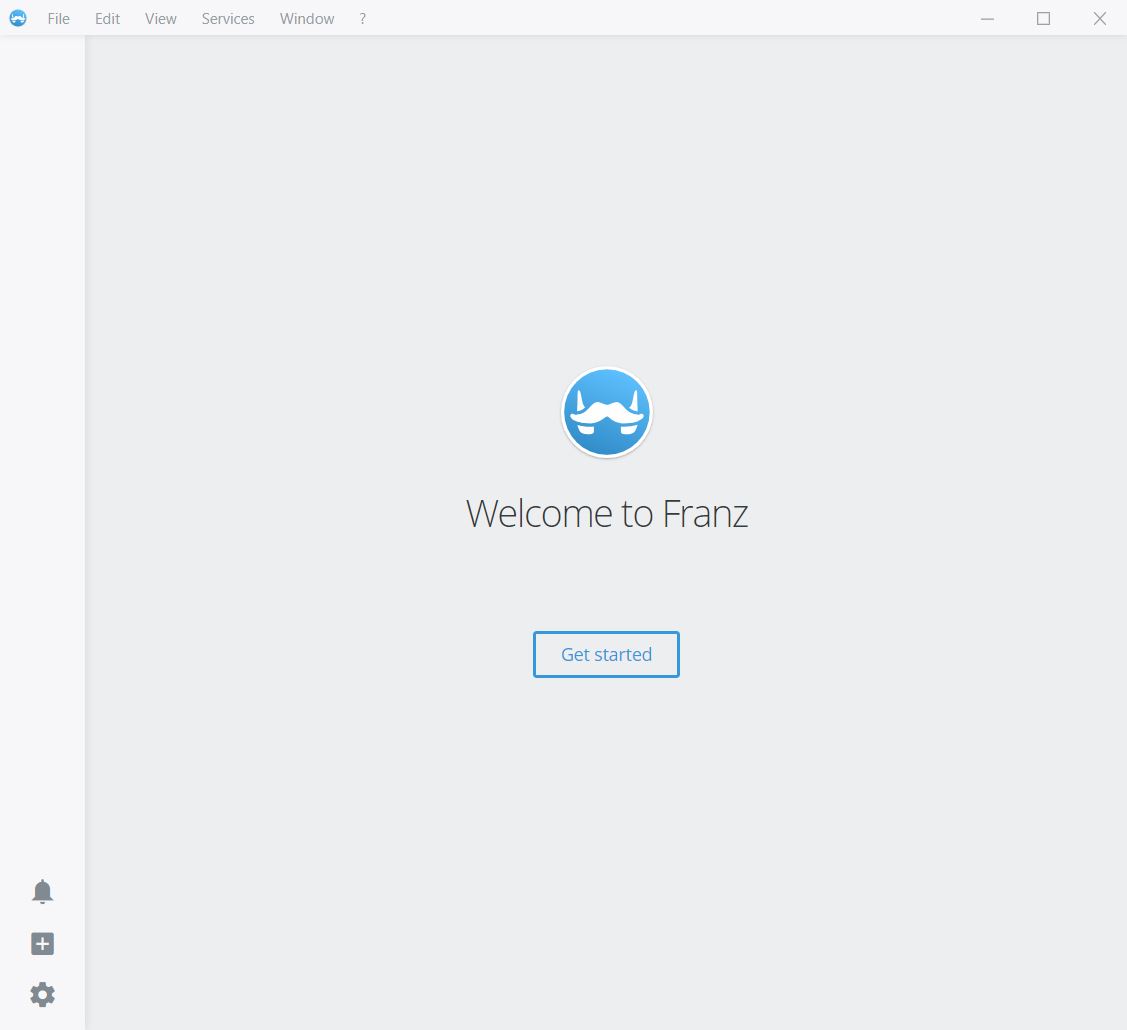Click the large Franz mustache logo

click(607, 412)
